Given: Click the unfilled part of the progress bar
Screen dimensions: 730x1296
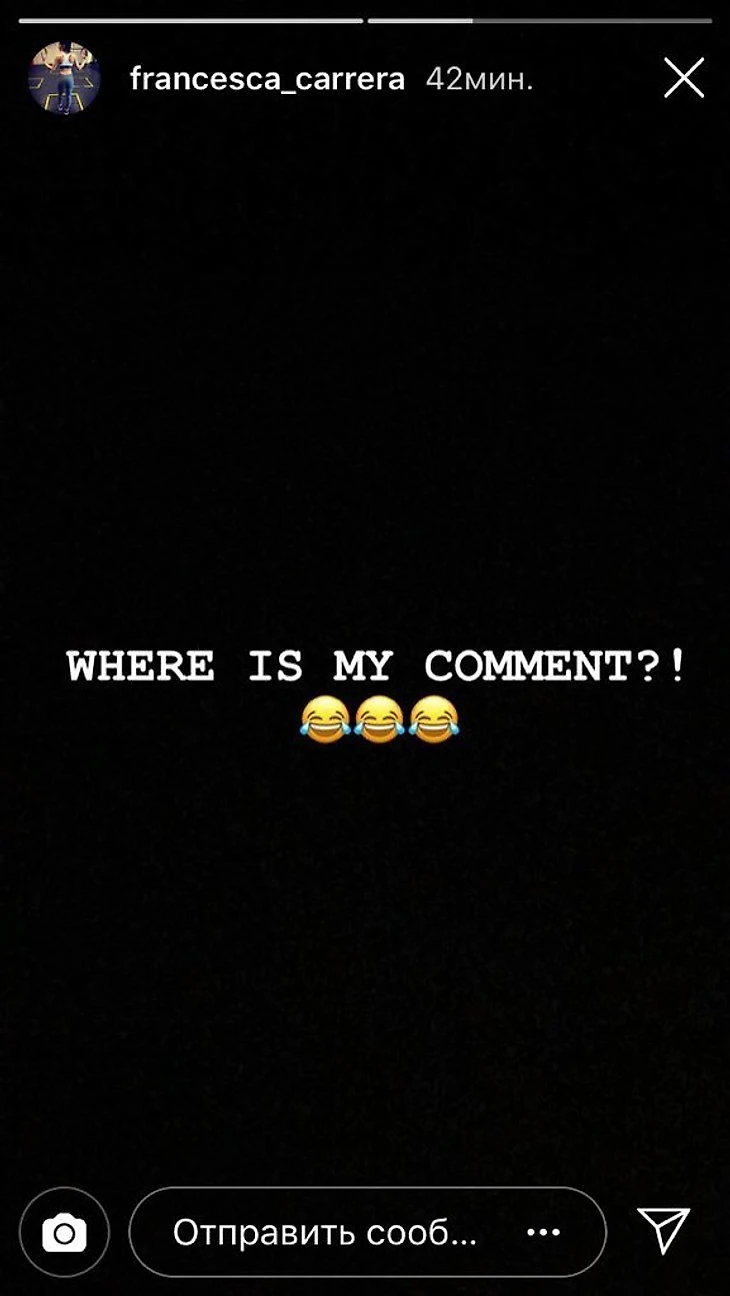Looking at the screenshot, I should [x=593, y=20].
